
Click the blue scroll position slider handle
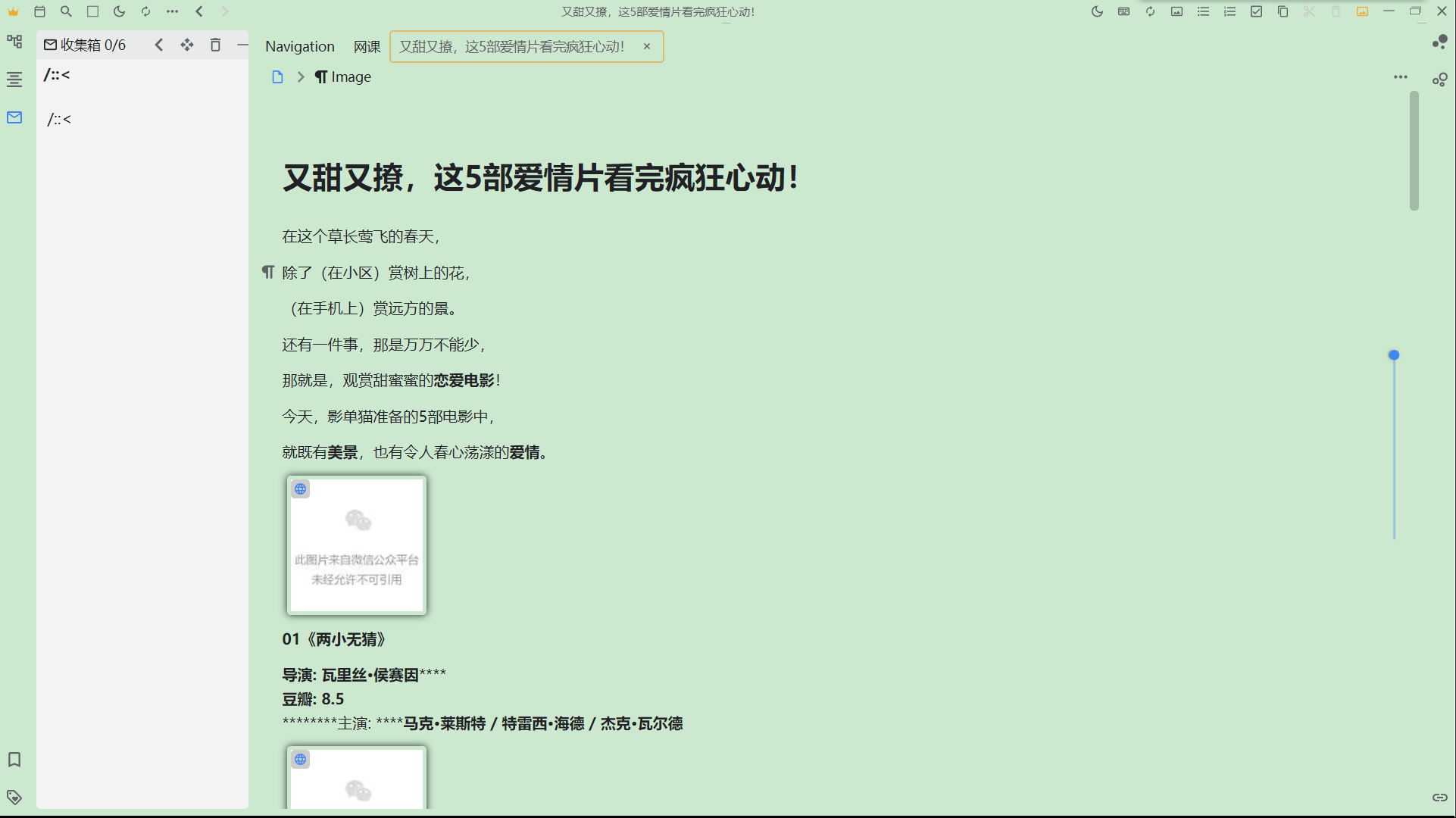[x=1394, y=354]
